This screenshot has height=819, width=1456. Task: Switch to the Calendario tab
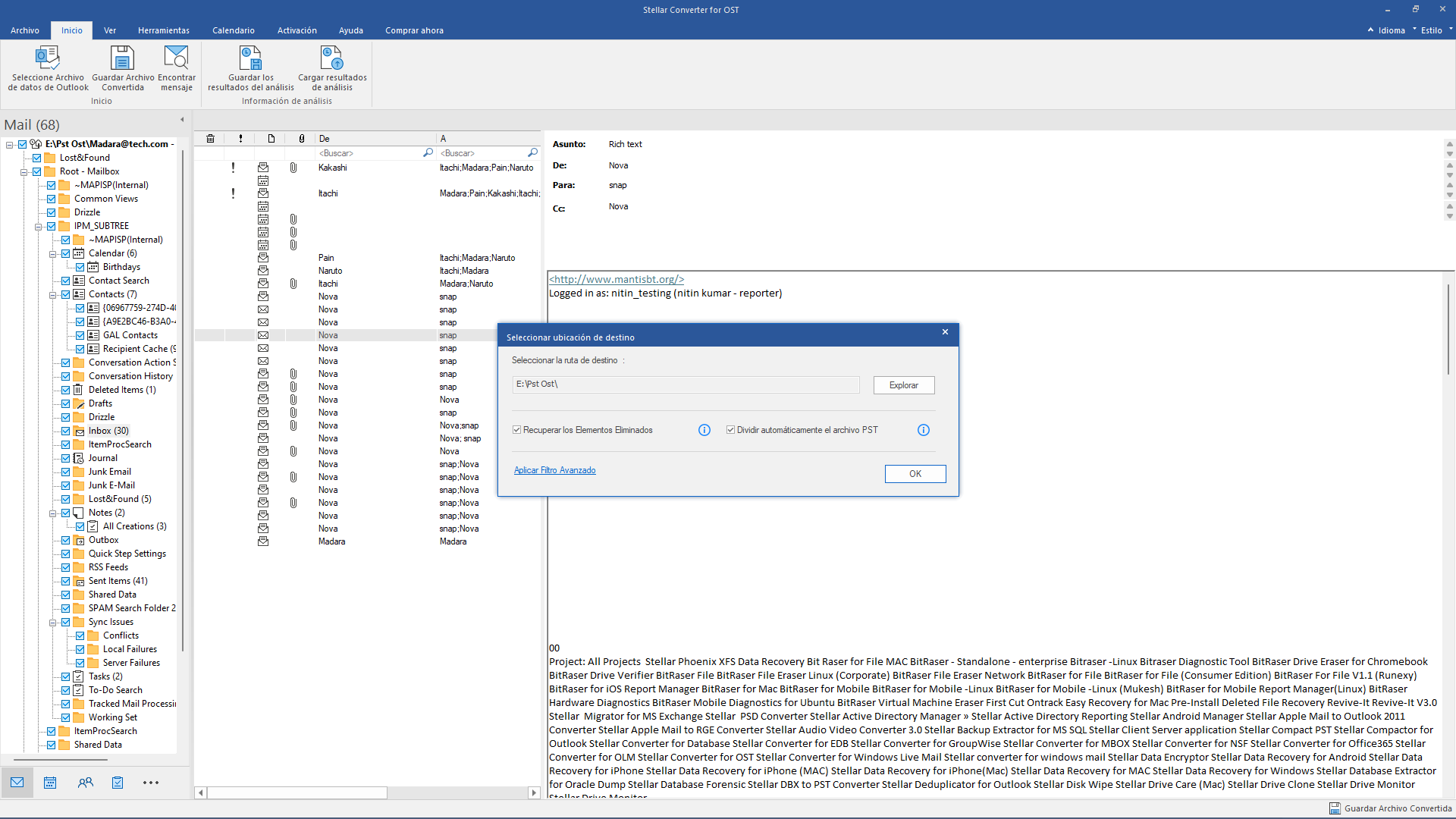pos(234,30)
